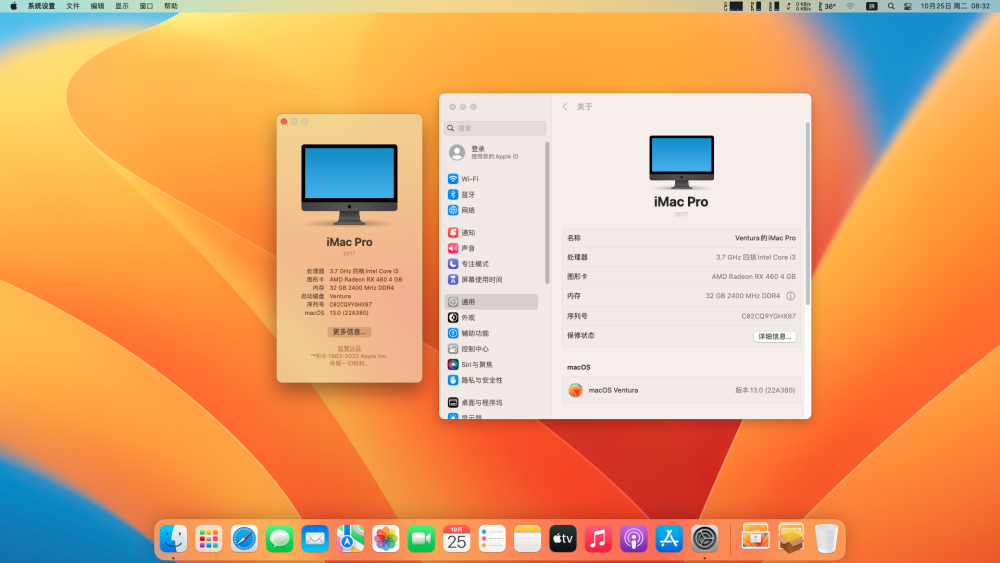Open the 系统设置 menu
1000x563 pixels.
(41, 6)
